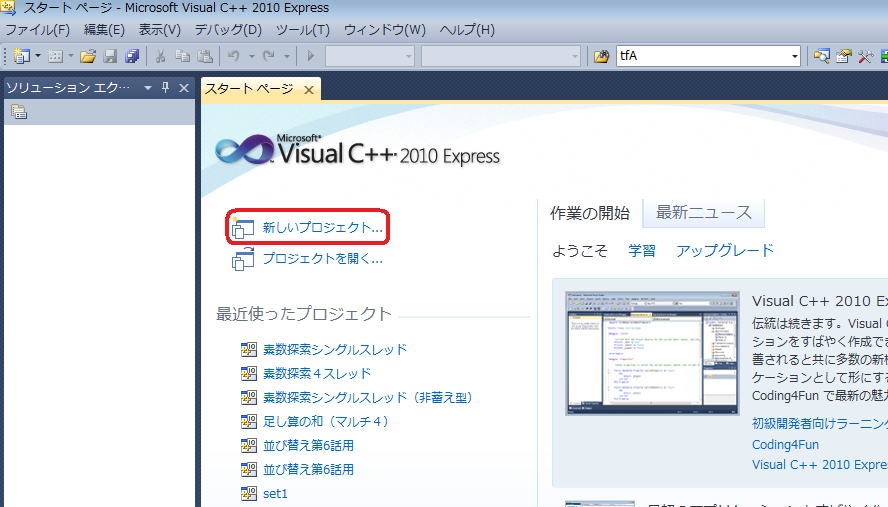The width and height of the screenshot is (888, 507).
Task: Open the New Project icon dropdown arrow
Action: point(38,56)
